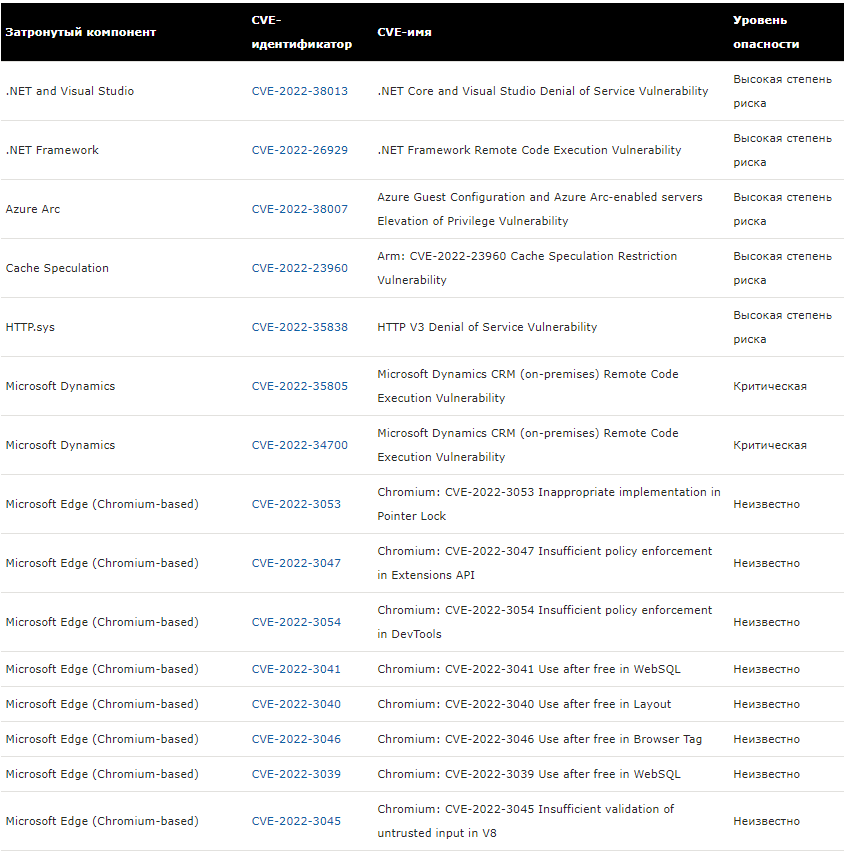This screenshot has height=852, width=846.
Task: Click 'Use after free in Layout' name
Action: click(524, 704)
